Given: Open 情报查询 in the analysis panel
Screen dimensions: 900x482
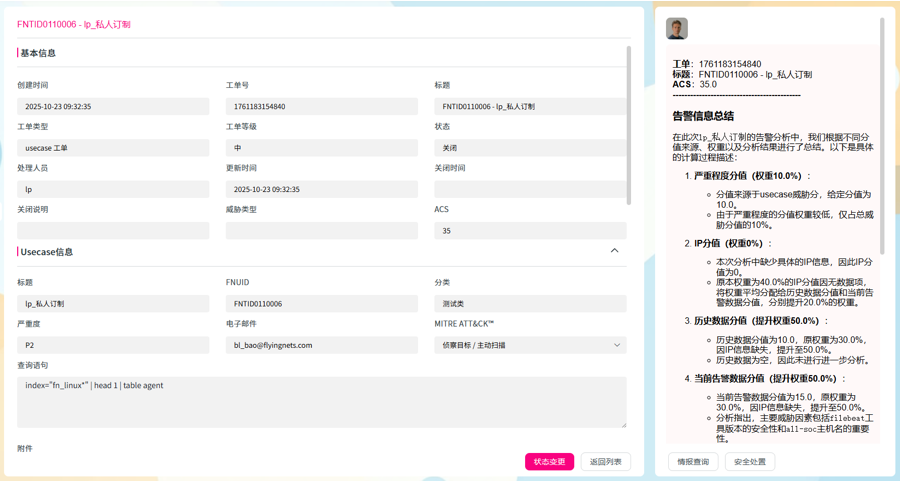Looking at the screenshot, I should [x=693, y=462].
